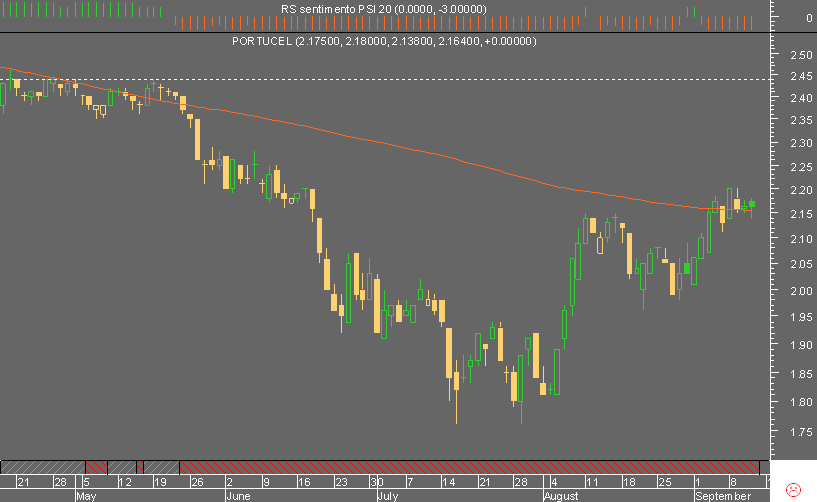
Task: Click the date label 19 in May
Action: pos(160,482)
